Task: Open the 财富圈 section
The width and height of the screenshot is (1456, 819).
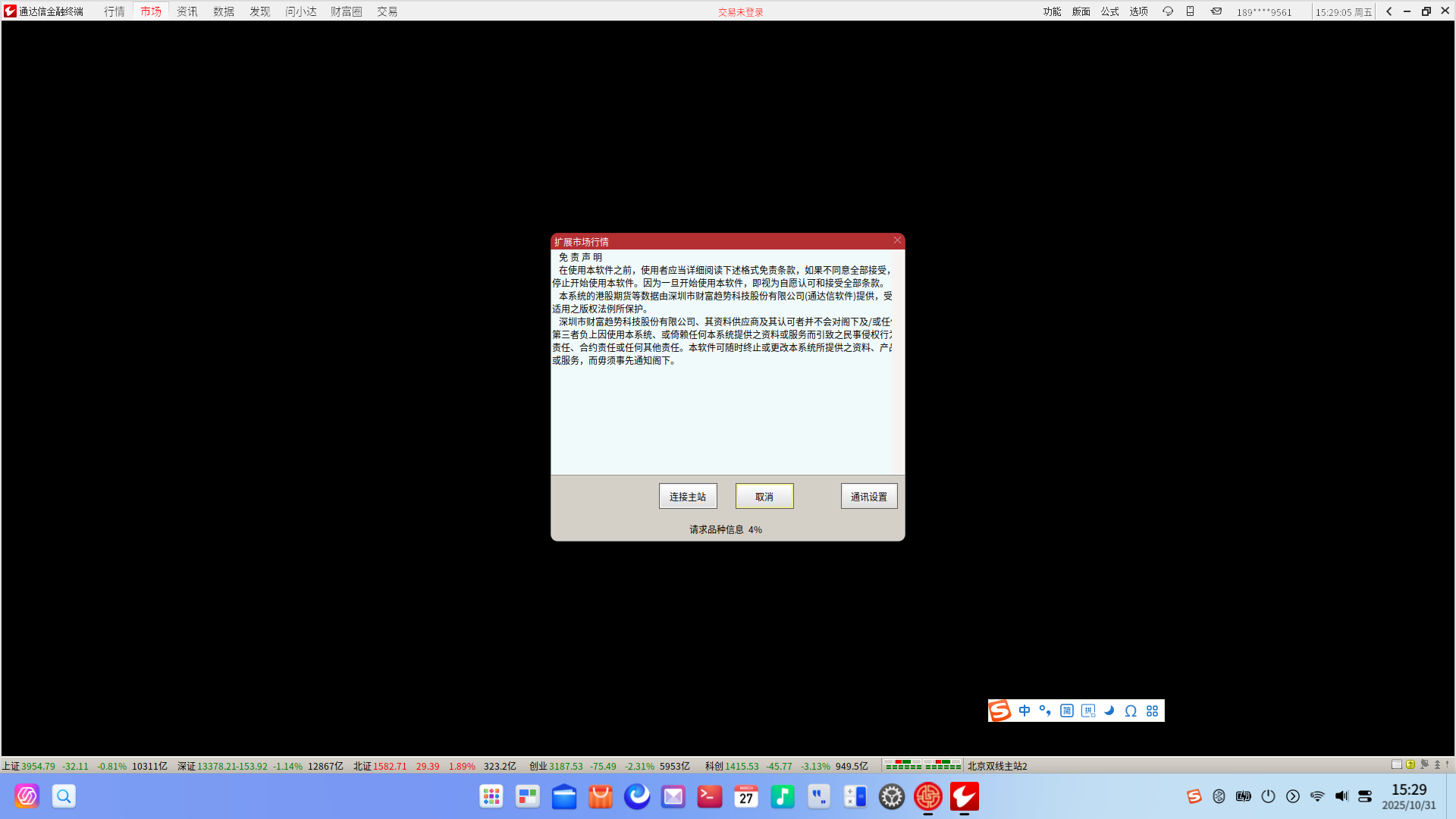Action: click(347, 11)
